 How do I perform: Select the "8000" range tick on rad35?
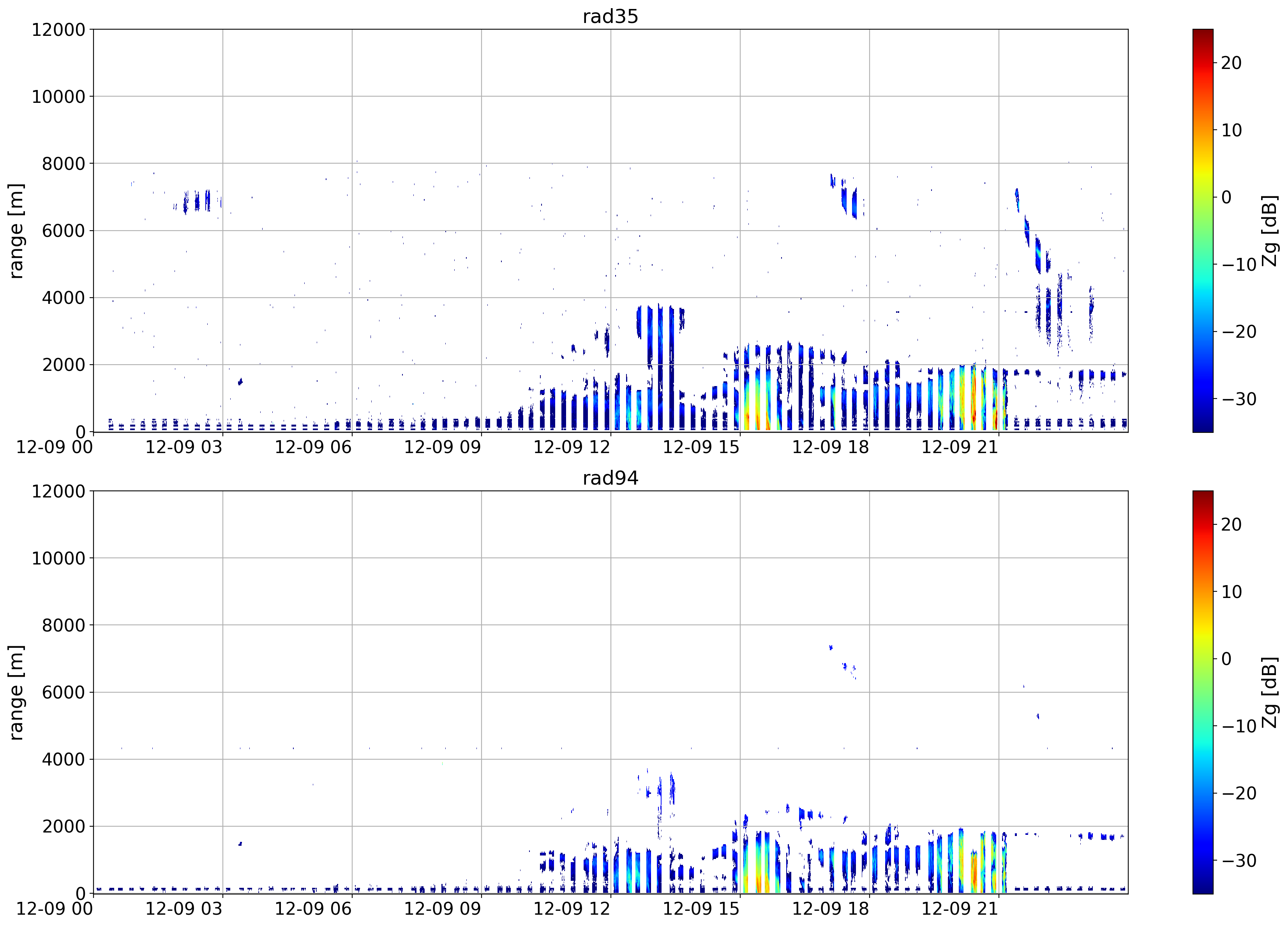pos(64,164)
